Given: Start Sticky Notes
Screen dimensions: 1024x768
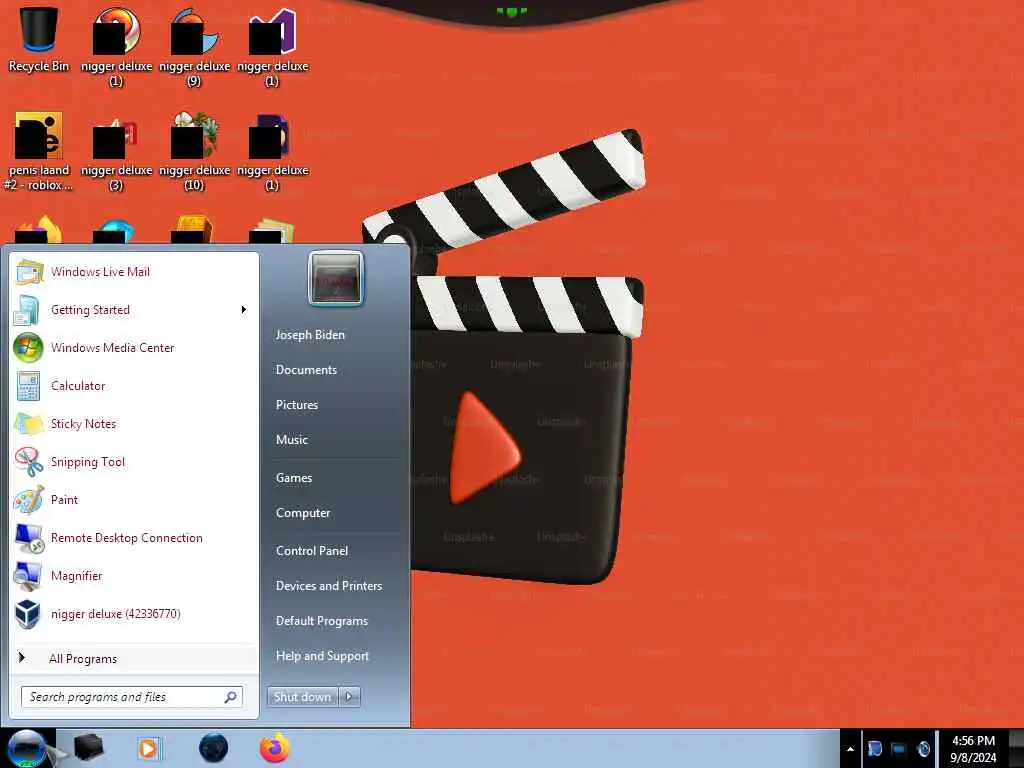Looking at the screenshot, I should pyautogui.click(x=134, y=423).
